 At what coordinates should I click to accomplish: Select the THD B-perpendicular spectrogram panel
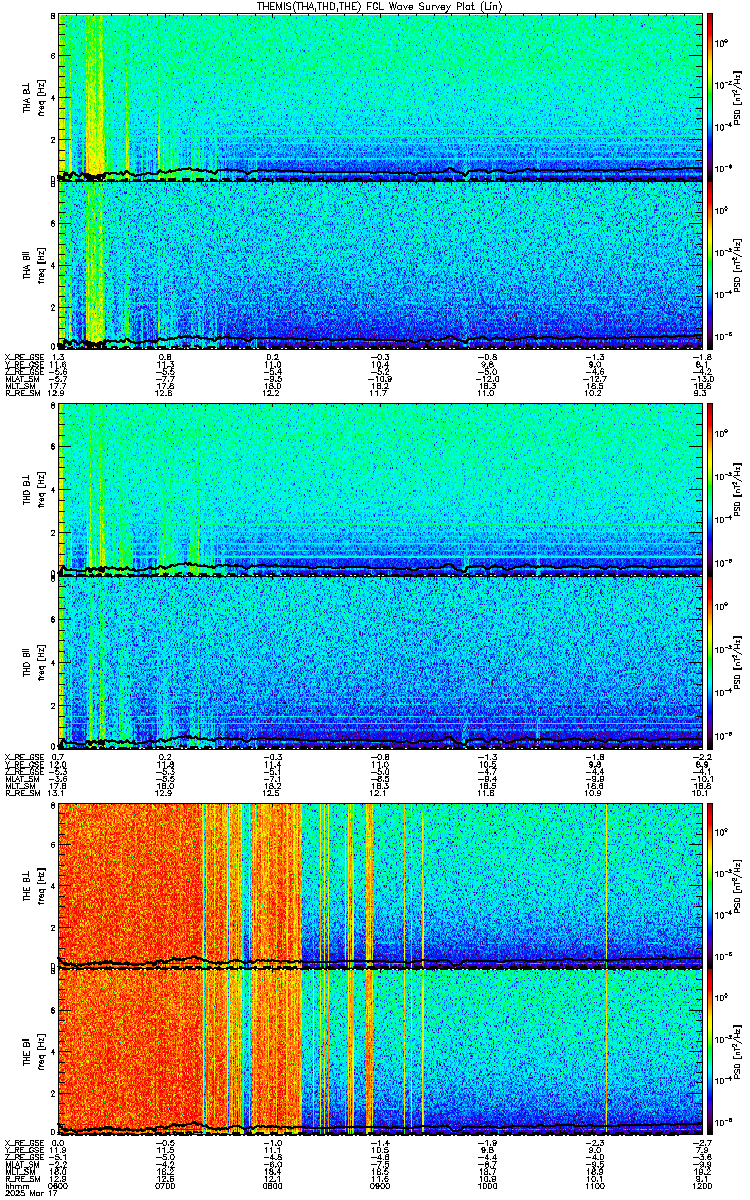380,489
